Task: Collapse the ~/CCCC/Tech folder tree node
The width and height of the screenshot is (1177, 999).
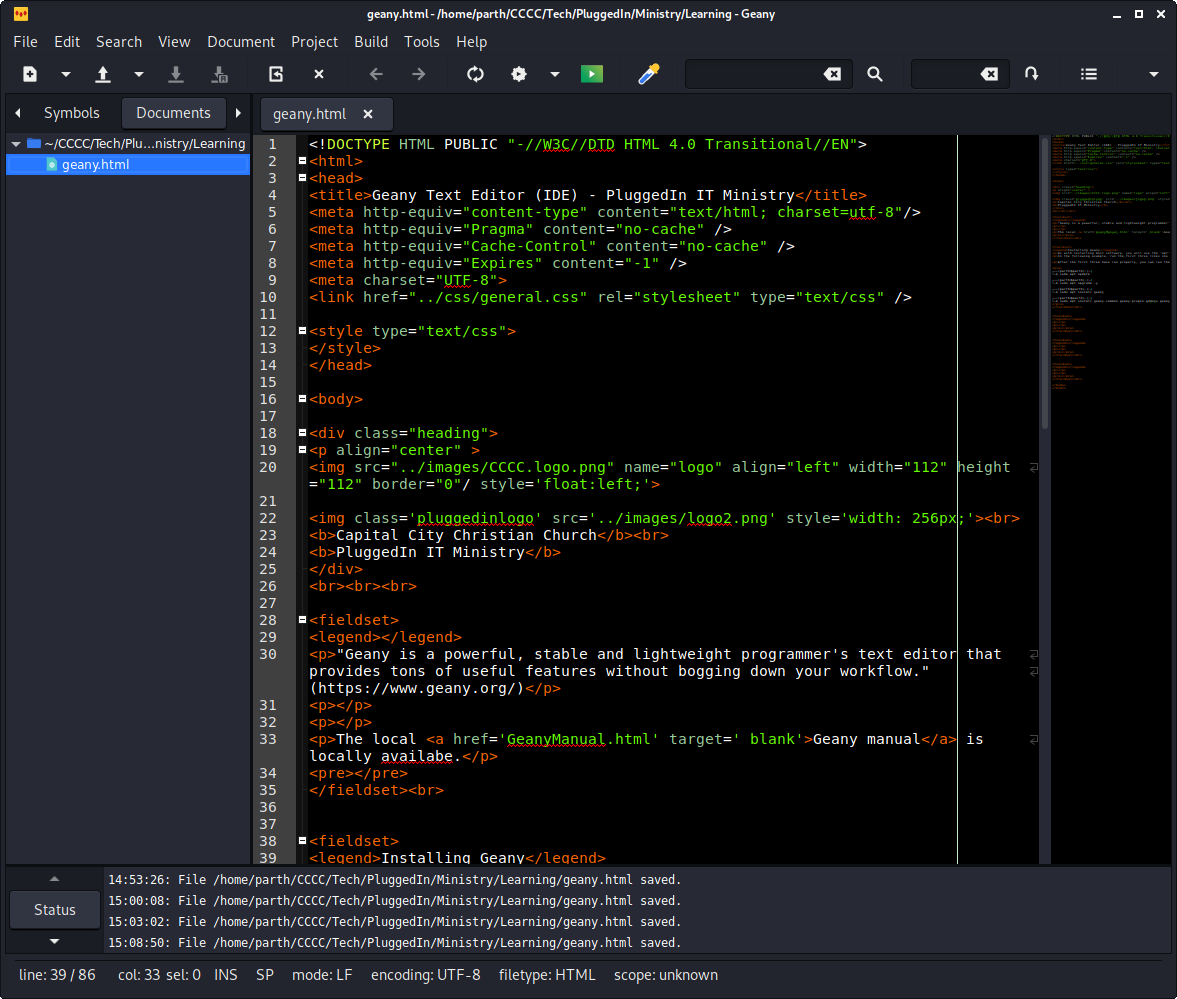Action: tap(16, 144)
